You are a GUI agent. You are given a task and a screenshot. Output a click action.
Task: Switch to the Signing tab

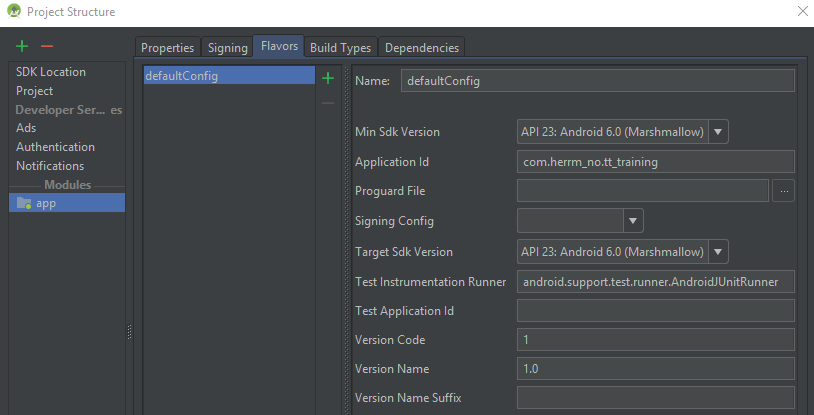pos(227,48)
